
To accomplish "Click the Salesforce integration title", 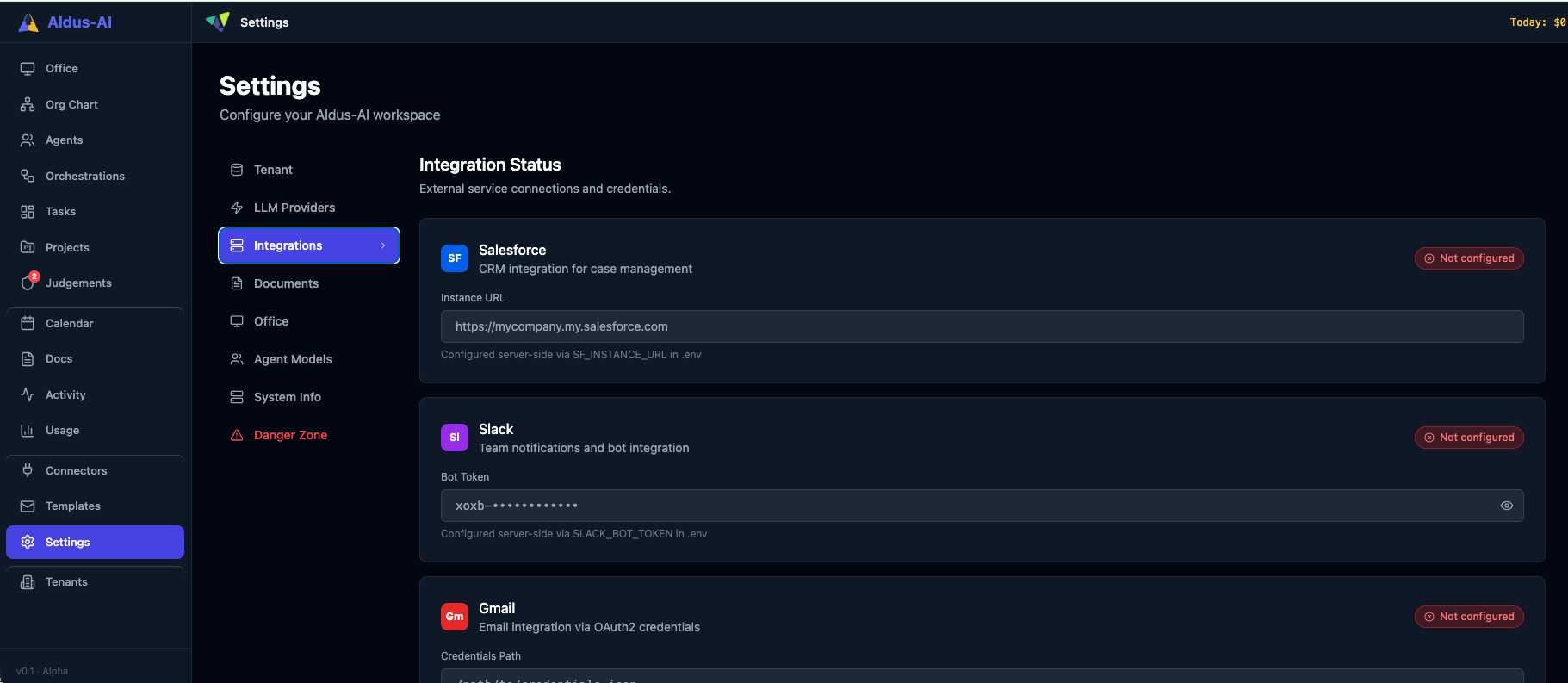I will [512, 250].
